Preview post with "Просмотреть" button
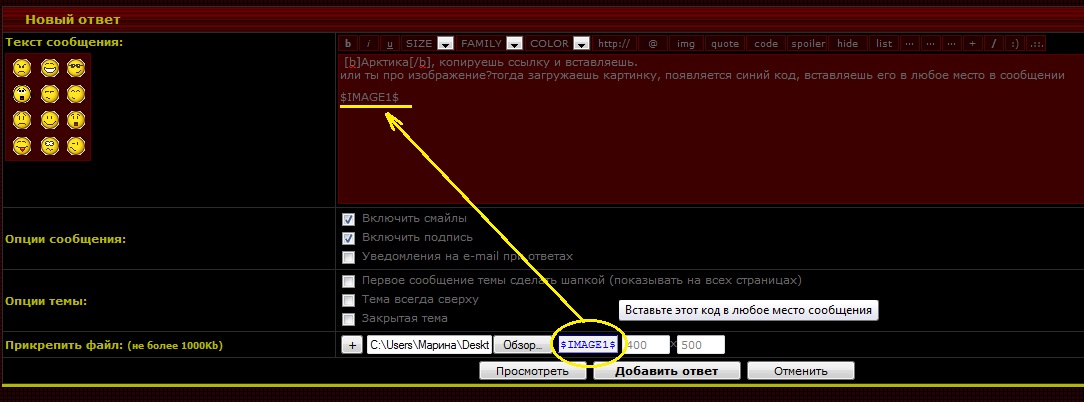 click(532, 371)
